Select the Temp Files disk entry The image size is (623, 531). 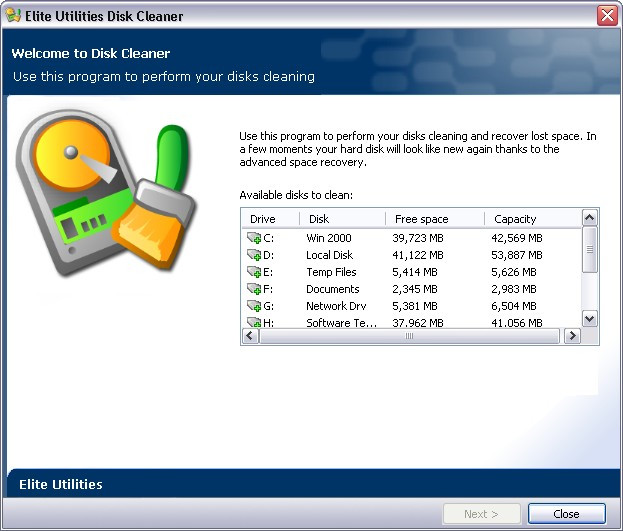click(x=331, y=272)
